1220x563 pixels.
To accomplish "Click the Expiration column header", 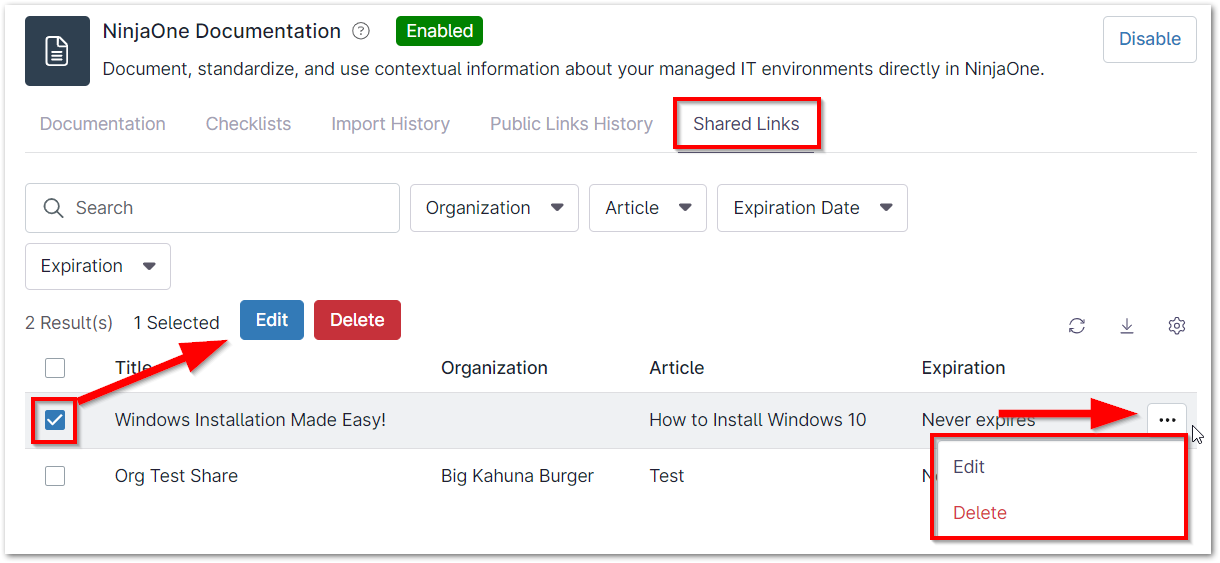I will (x=963, y=368).
